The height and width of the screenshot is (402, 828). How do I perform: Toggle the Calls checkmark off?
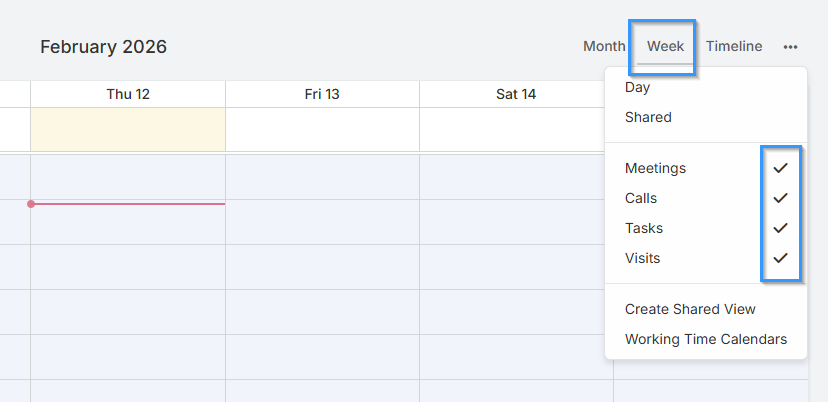tap(781, 198)
